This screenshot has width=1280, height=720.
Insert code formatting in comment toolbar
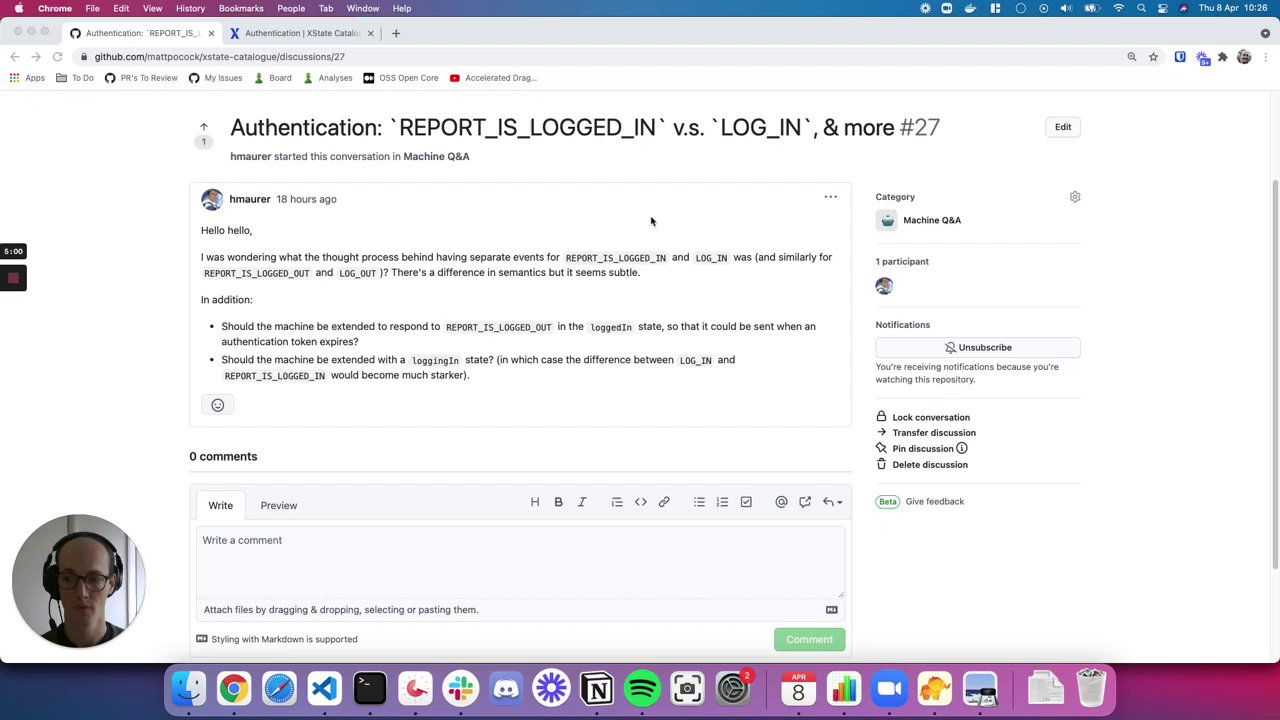pos(641,502)
